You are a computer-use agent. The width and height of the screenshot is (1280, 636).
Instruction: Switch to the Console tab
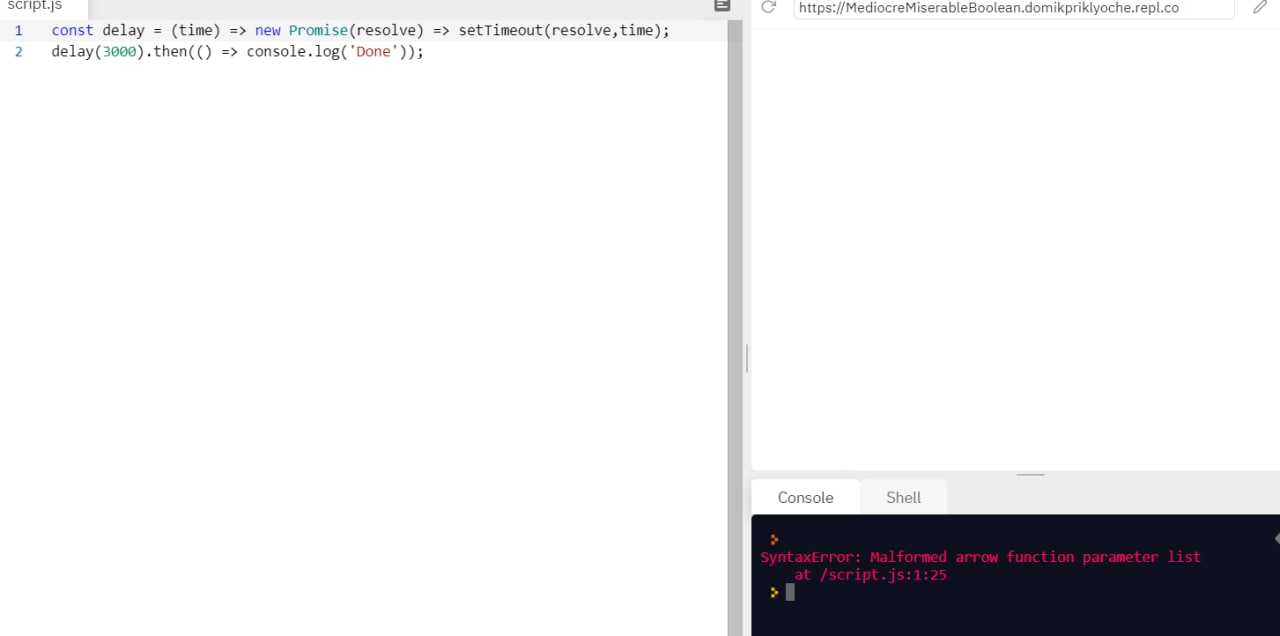pos(805,497)
